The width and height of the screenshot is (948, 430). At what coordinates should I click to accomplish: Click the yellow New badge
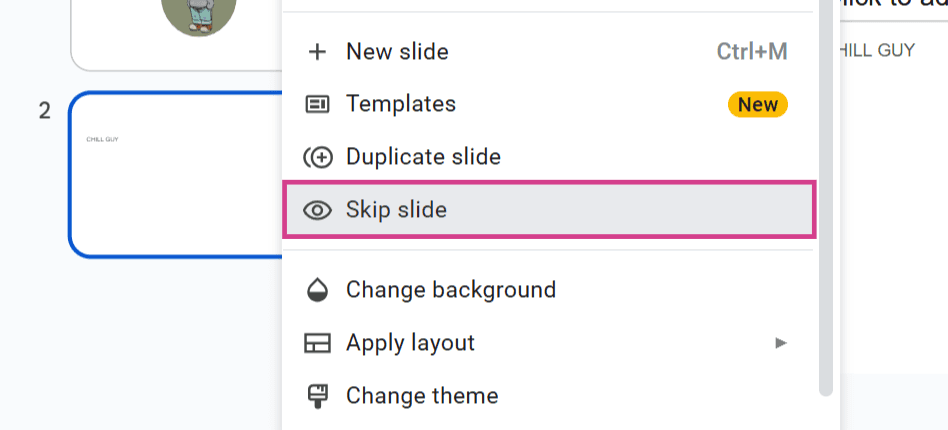[758, 105]
